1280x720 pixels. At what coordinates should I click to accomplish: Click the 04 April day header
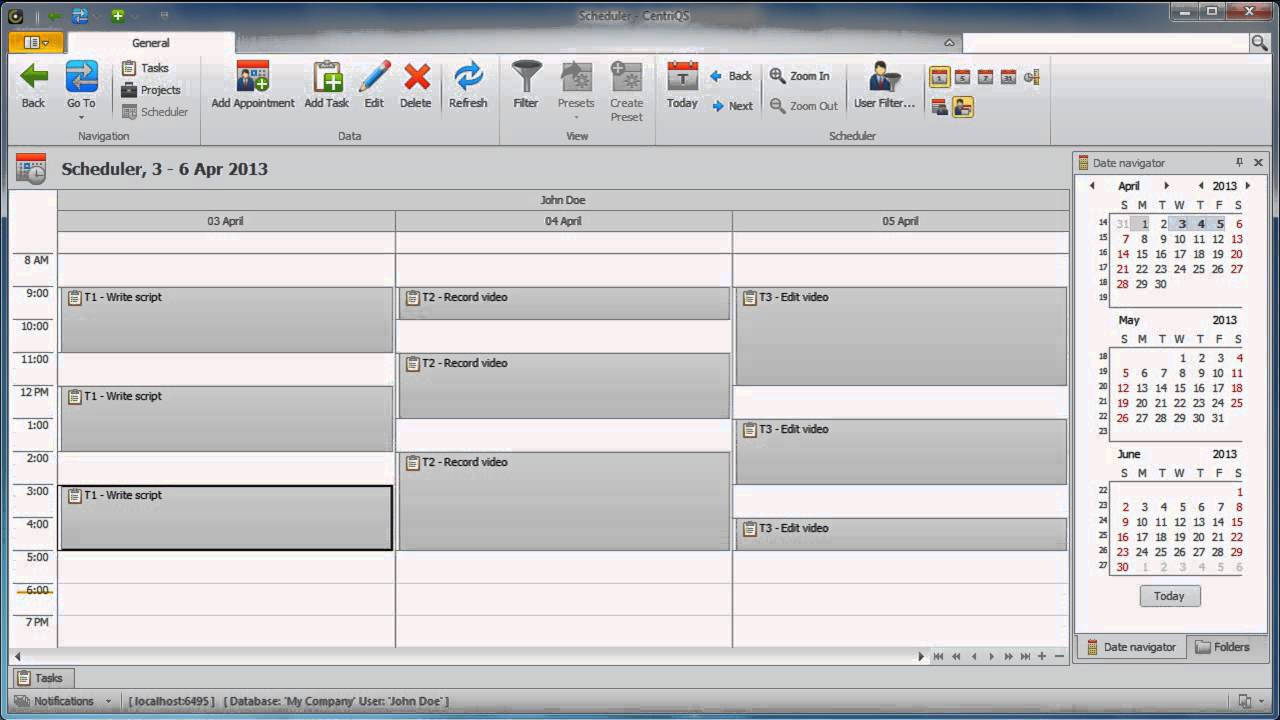pyautogui.click(x=564, y=221)
